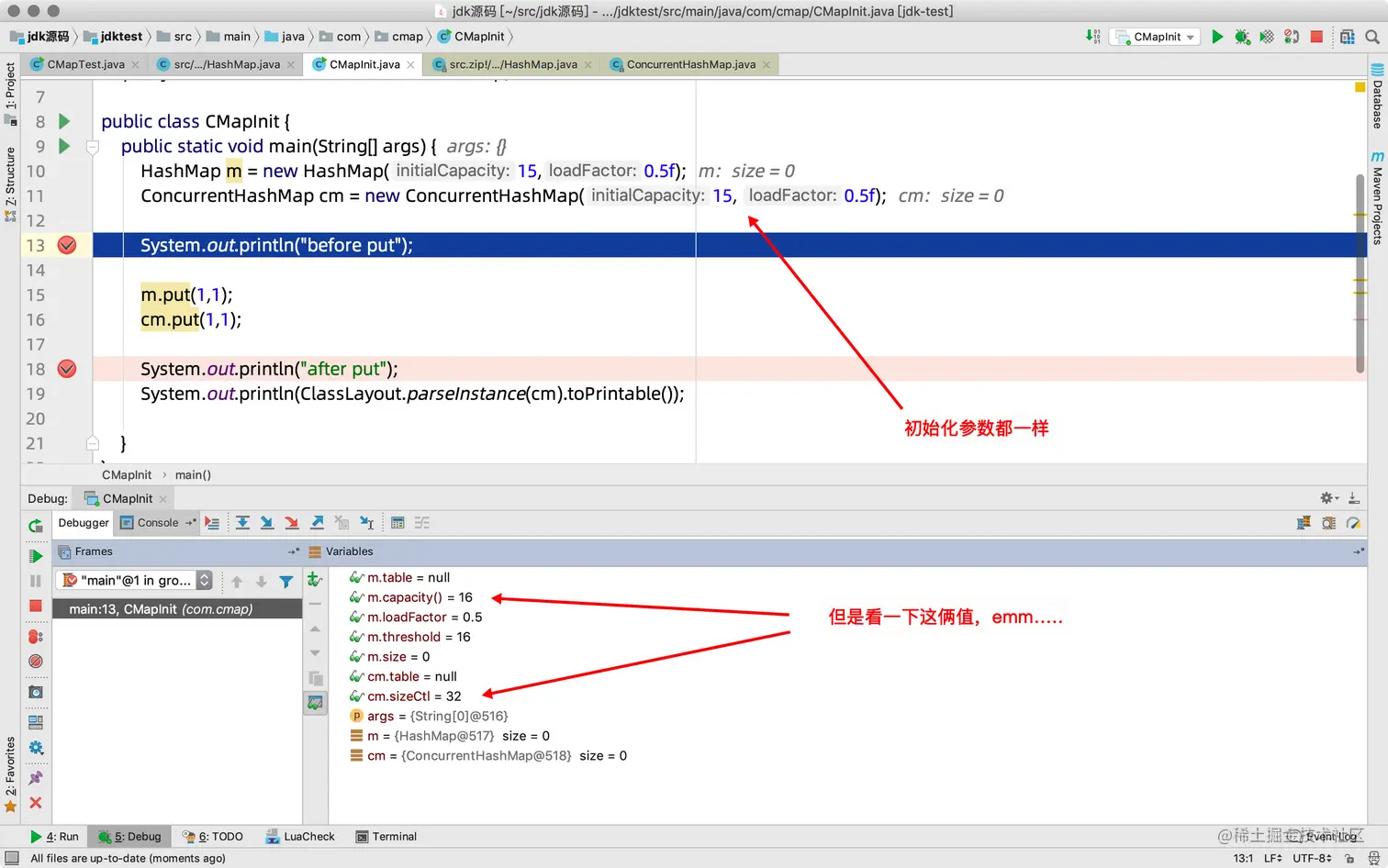Get thread dump with the camera icon

[x=36, y=692]
